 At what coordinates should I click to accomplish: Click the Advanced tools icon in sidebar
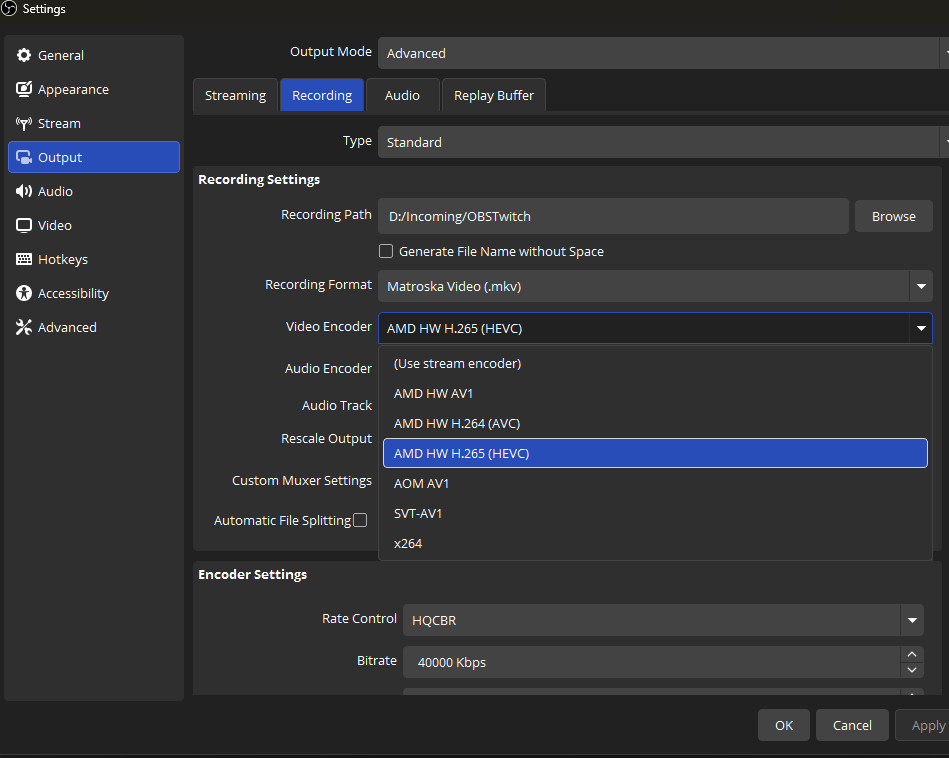(24, 328)
